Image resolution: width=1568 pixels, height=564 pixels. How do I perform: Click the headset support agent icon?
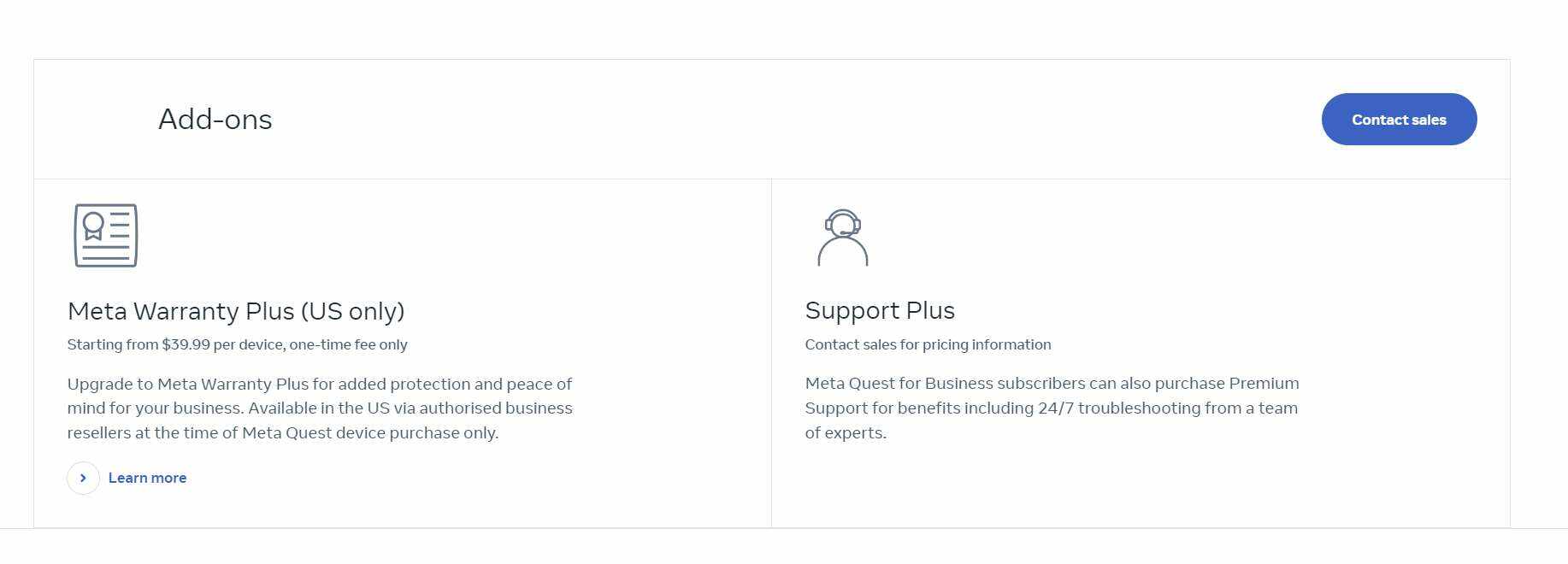click(x=843, y=238)
